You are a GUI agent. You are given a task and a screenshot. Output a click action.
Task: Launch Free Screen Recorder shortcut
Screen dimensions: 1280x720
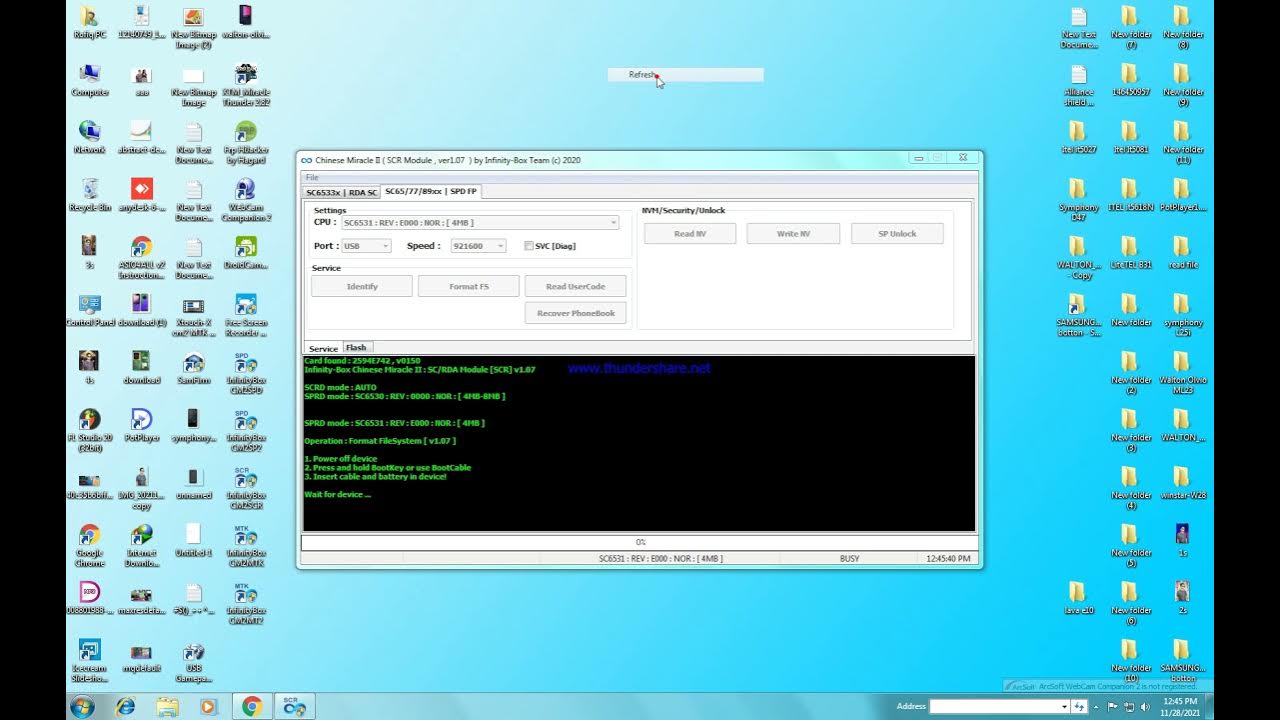pos(246,314)
